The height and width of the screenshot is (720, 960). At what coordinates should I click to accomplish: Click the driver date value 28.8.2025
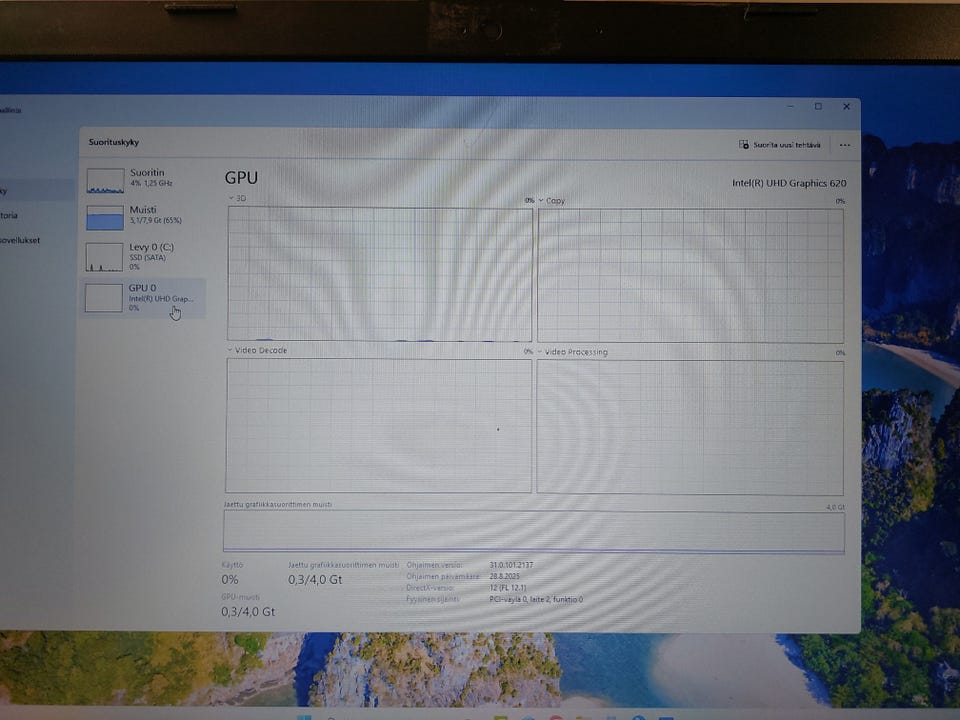coord(504,576)
